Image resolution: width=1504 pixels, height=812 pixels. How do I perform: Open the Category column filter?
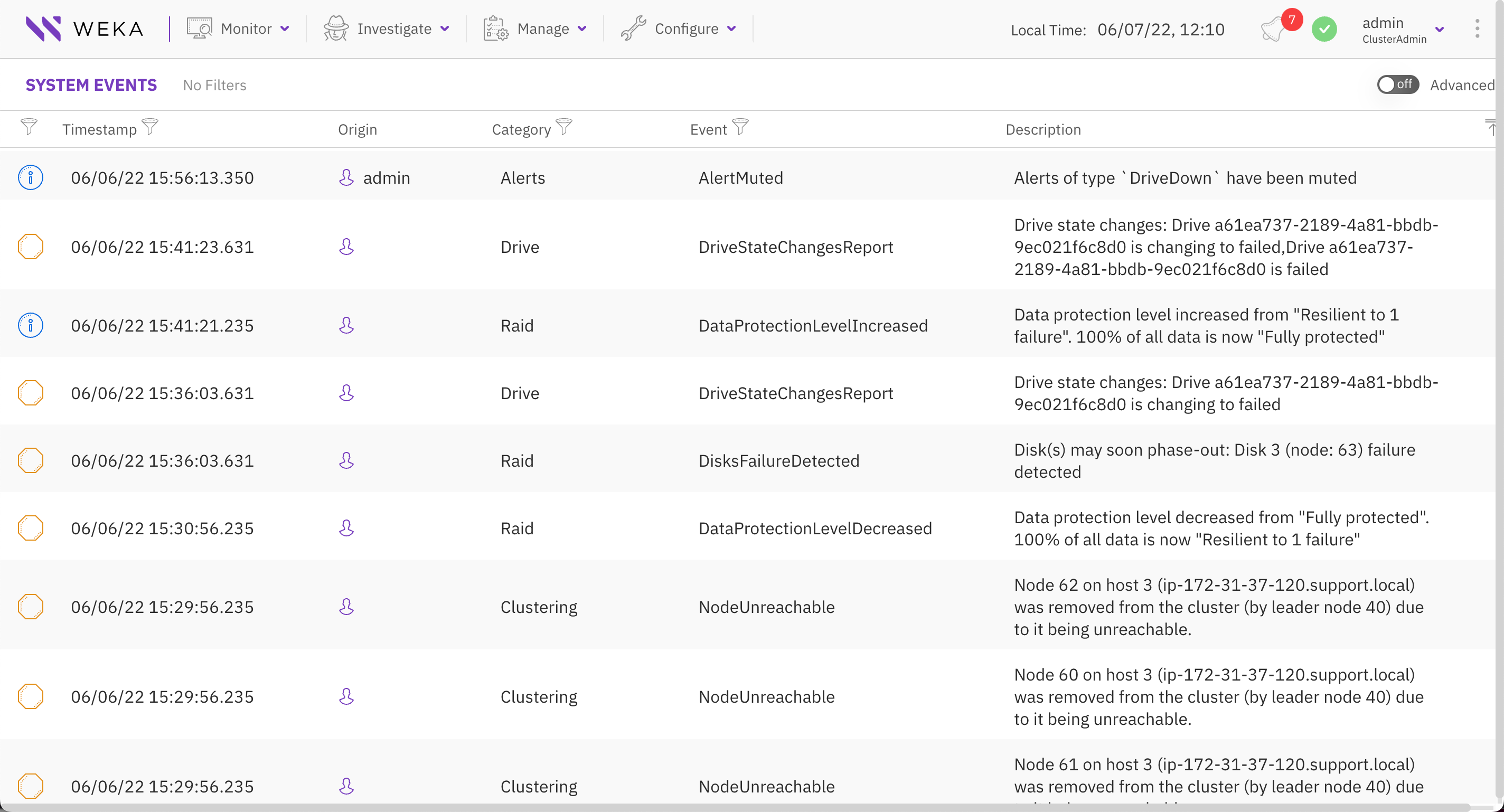coord(563,126)
